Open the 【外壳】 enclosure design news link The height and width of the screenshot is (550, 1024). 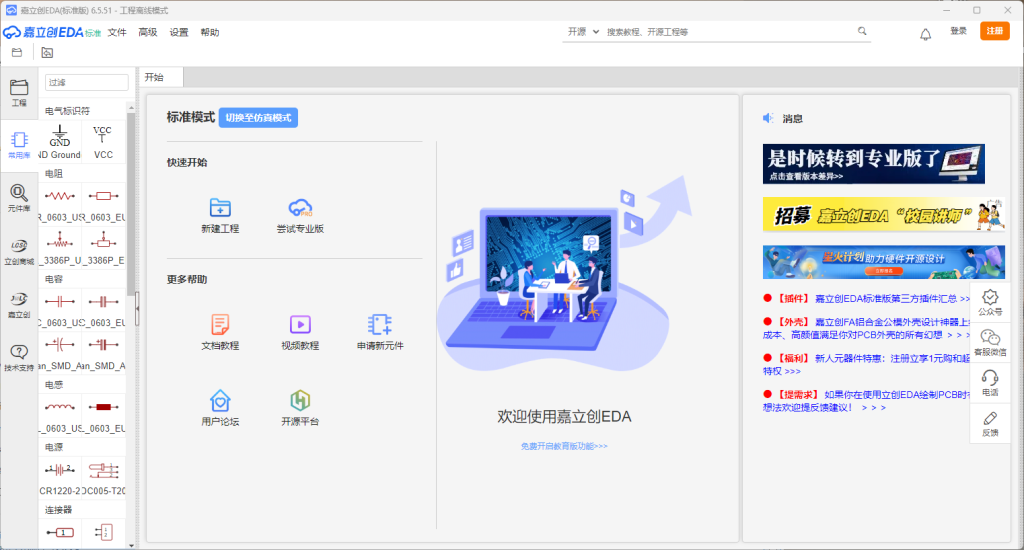867,329
